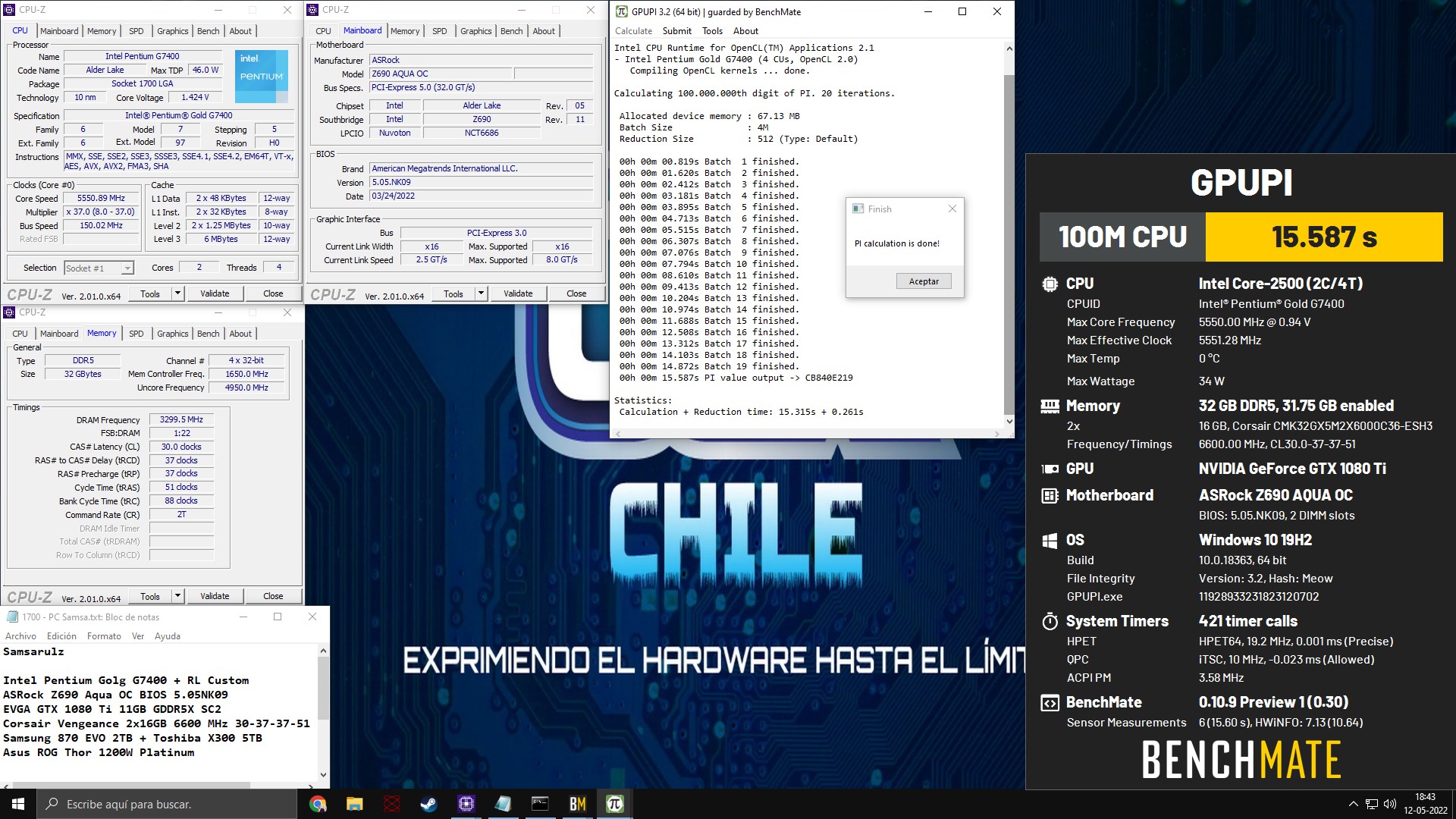Click the Intel Pentium logo in CPU-Z

click(x=262, y=77)
